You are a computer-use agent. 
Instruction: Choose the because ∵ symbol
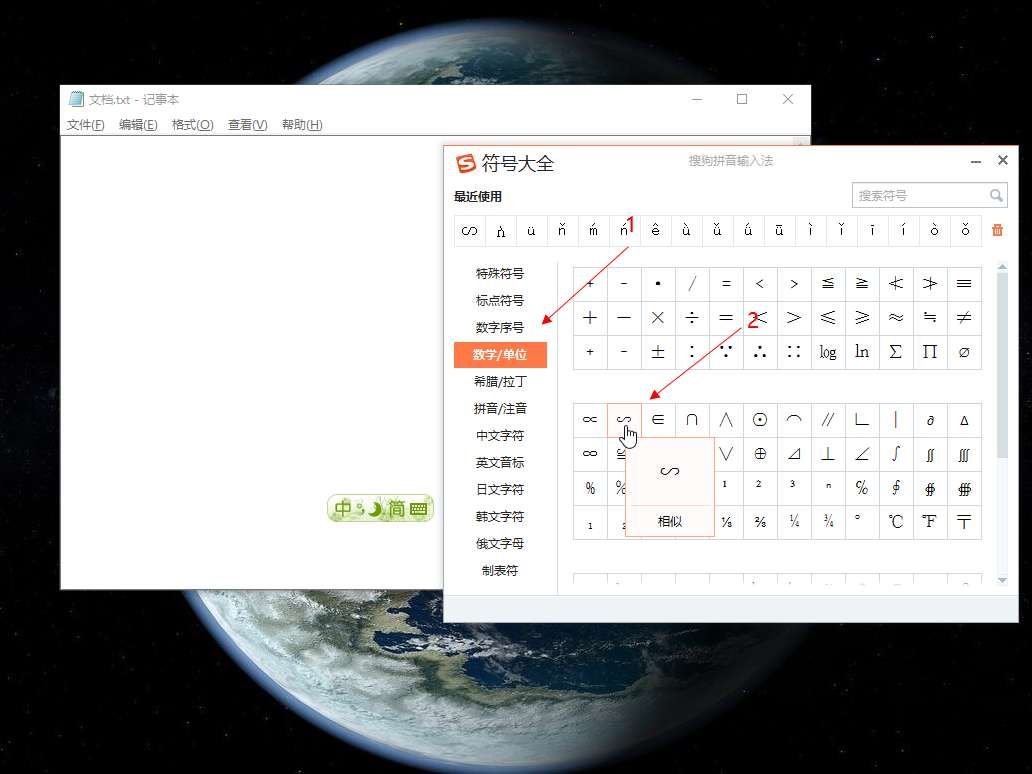726,352
